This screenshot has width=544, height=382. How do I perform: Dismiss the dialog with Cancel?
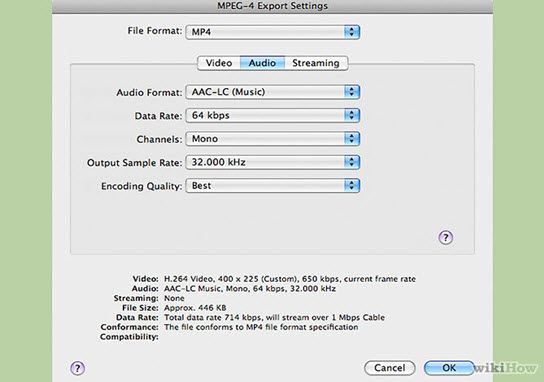click(x=390, y=368)
